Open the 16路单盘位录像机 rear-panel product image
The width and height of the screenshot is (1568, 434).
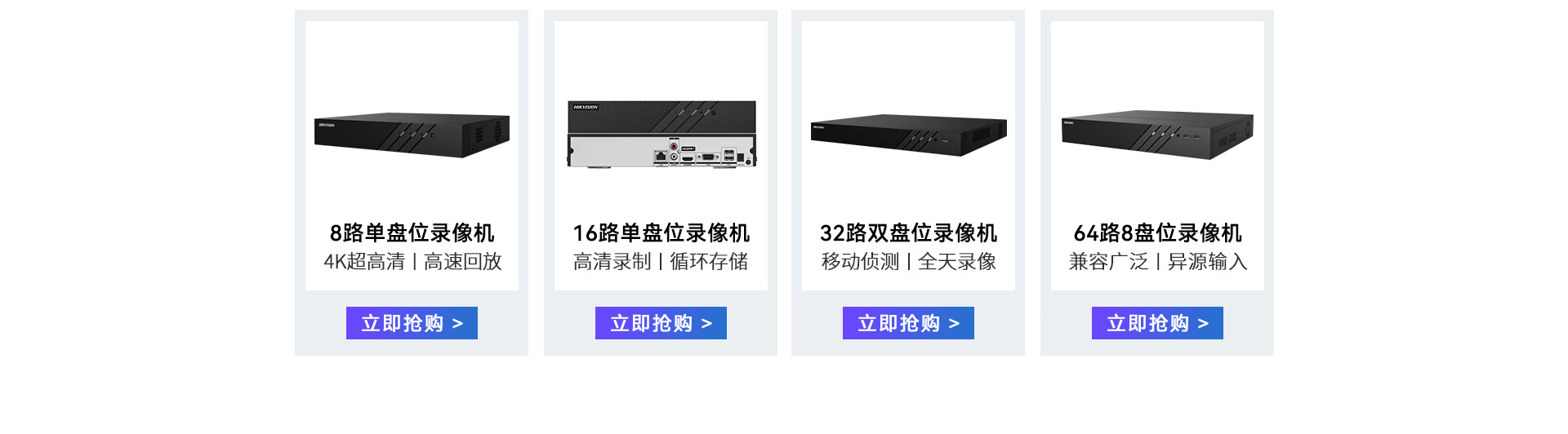click(x=661, y=135)
